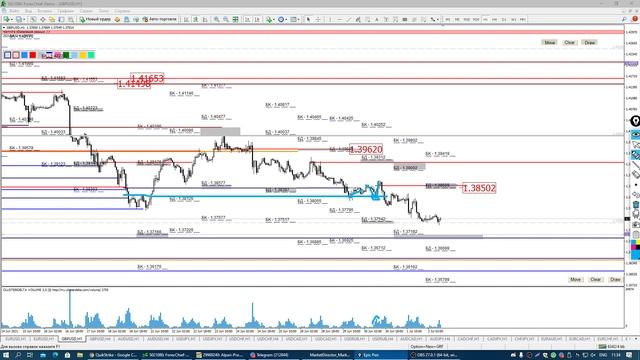Viewport: 640px width, 360px height.
Task: Pick the yellow color swatch
Action: [83, 55]
